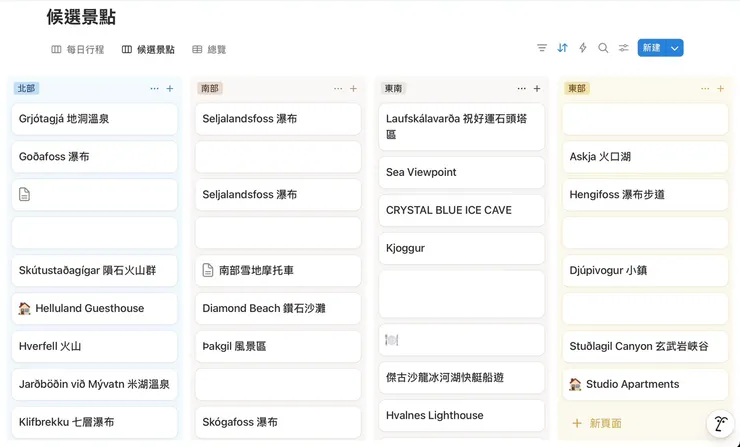
Task: Click the yellow 東部 group label
Action: (x=577, y=89)
